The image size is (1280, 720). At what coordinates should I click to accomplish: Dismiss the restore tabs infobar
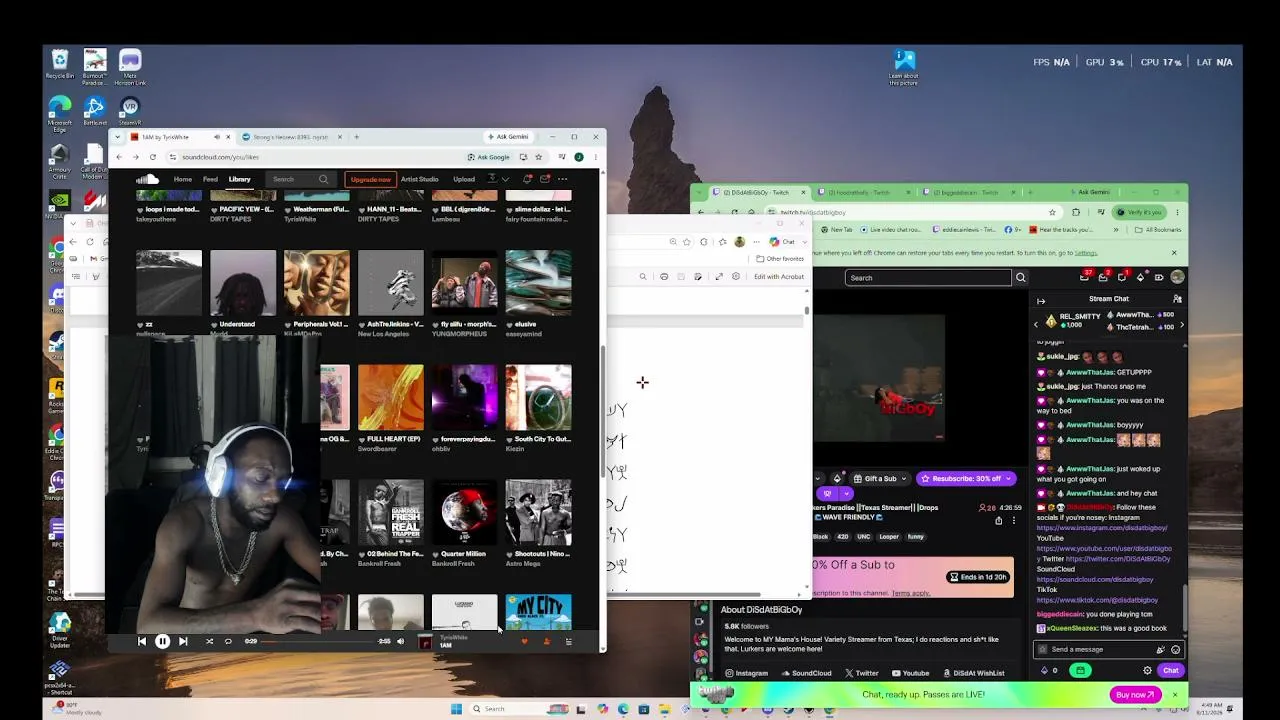(1174, 253)
